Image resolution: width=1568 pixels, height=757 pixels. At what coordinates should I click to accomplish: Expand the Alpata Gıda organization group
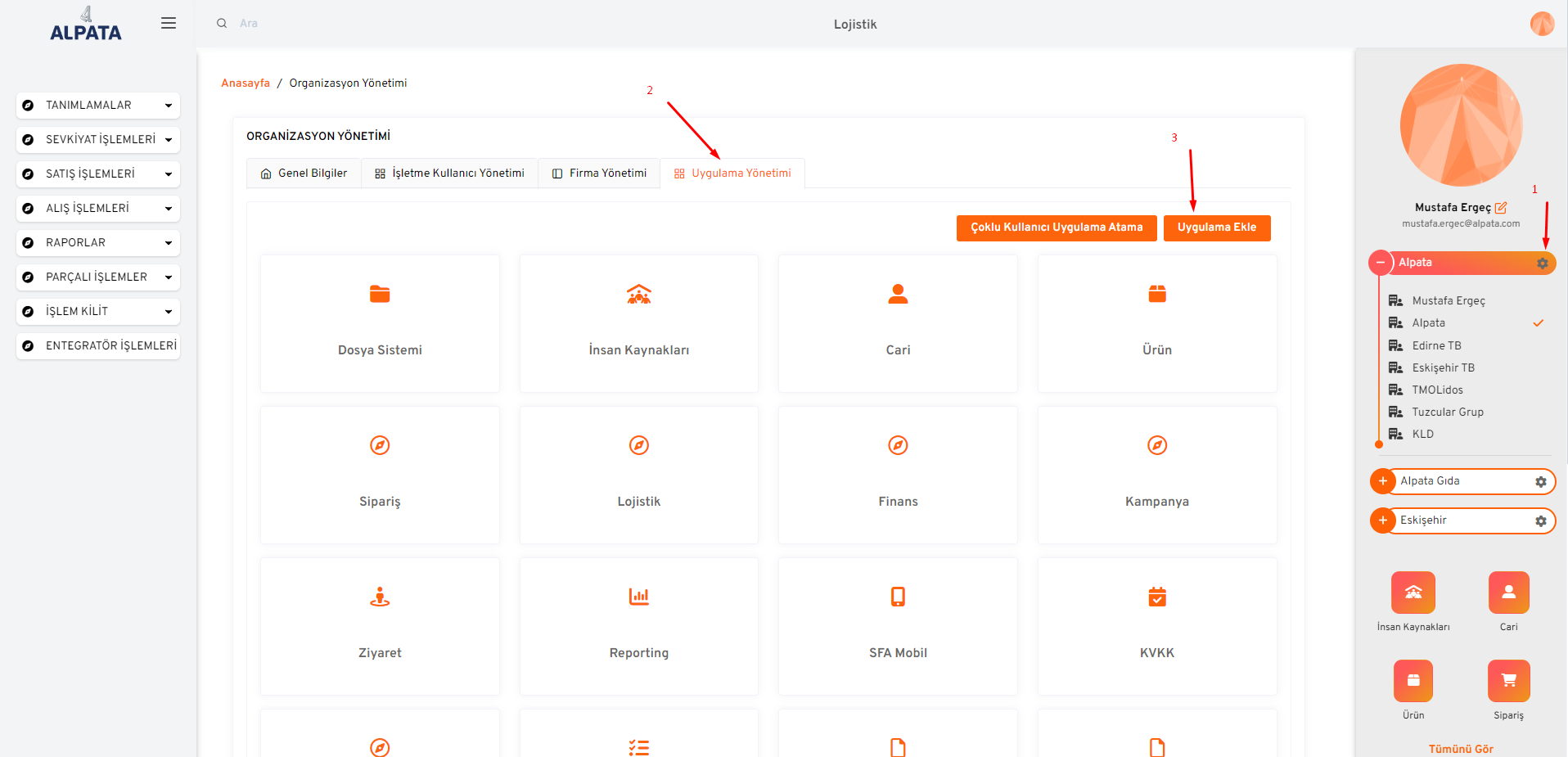coord(1383,481)
